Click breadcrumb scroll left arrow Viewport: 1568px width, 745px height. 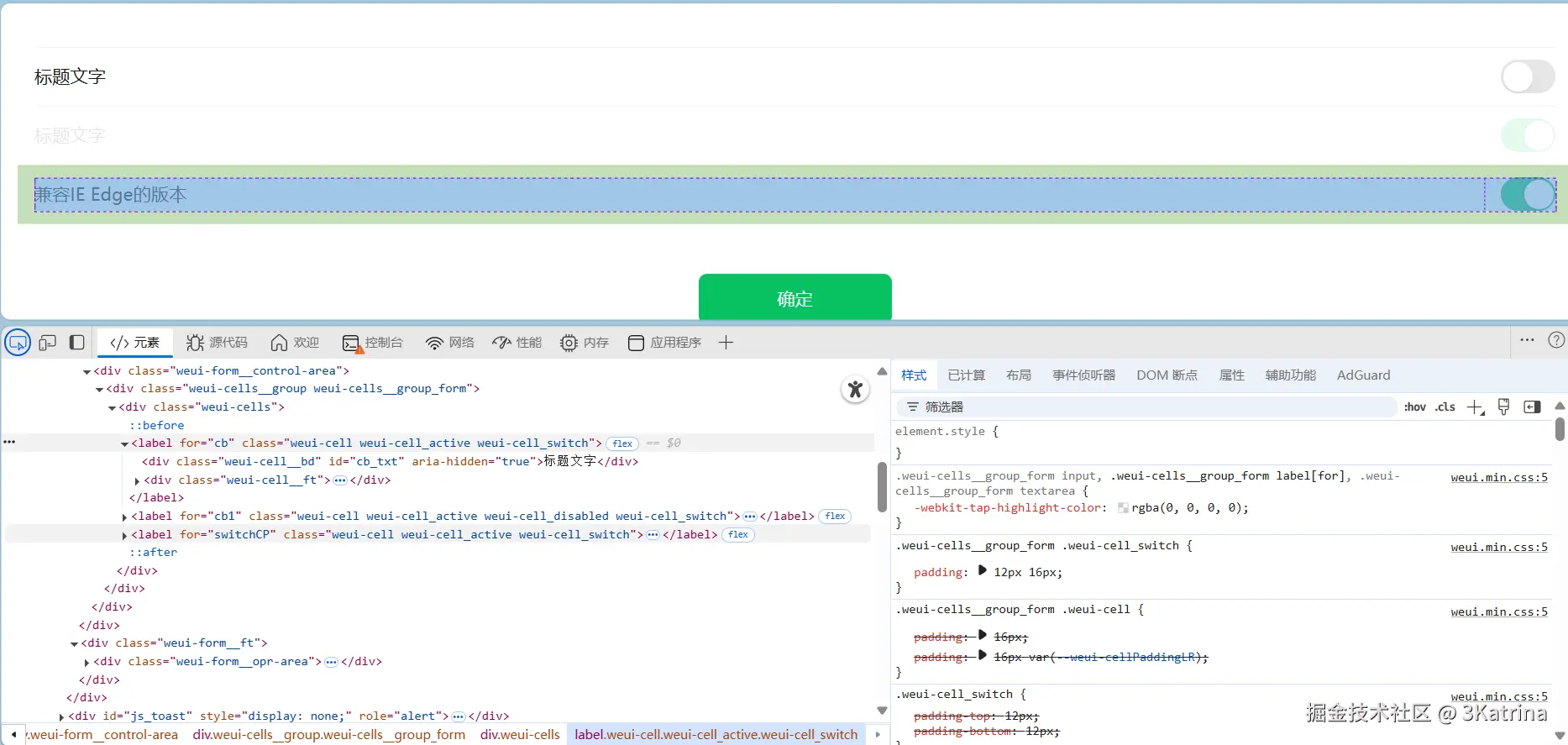pos(13,734)
